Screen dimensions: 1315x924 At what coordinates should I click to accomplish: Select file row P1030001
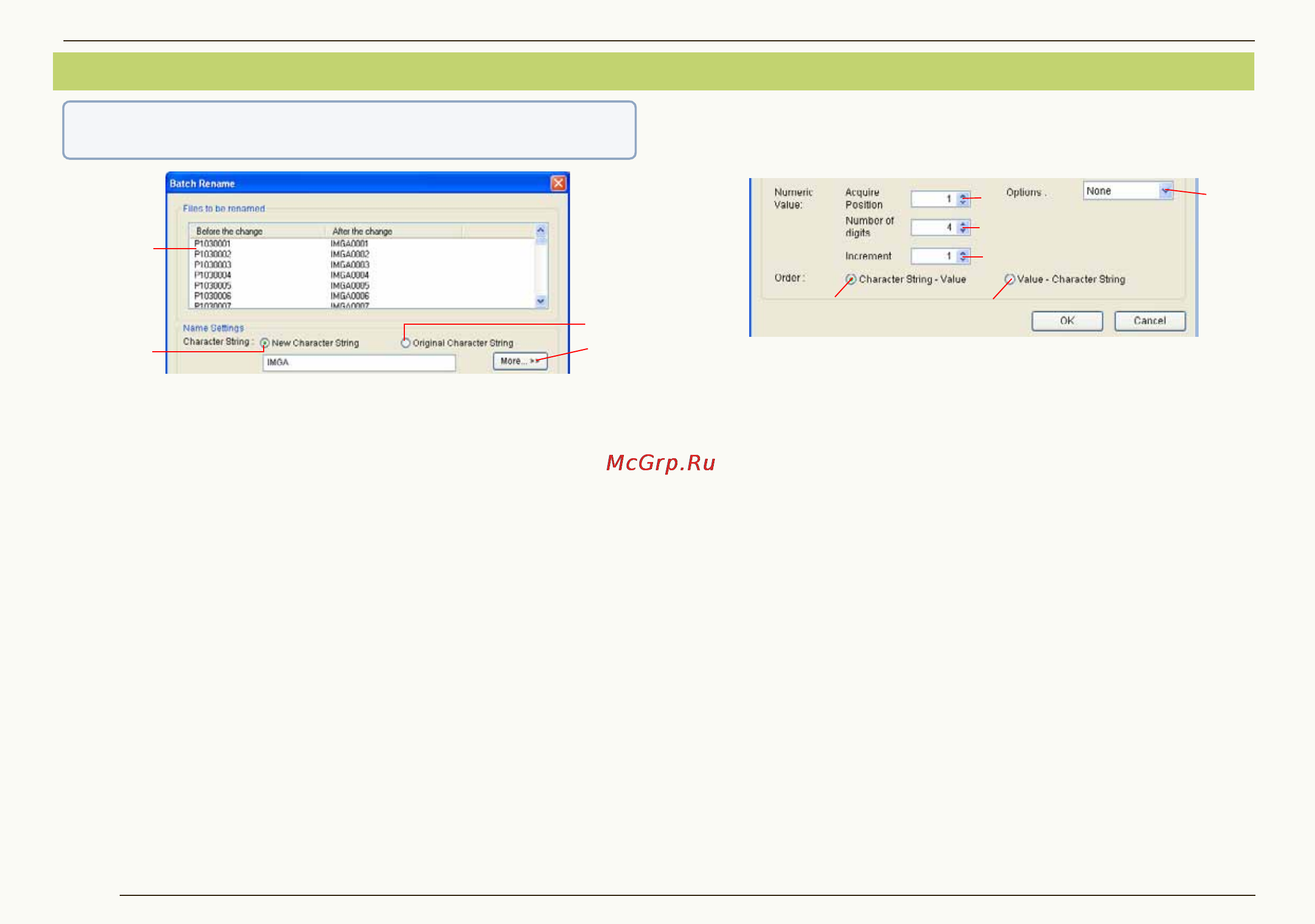pyautogui.click(x=212, y=244)
